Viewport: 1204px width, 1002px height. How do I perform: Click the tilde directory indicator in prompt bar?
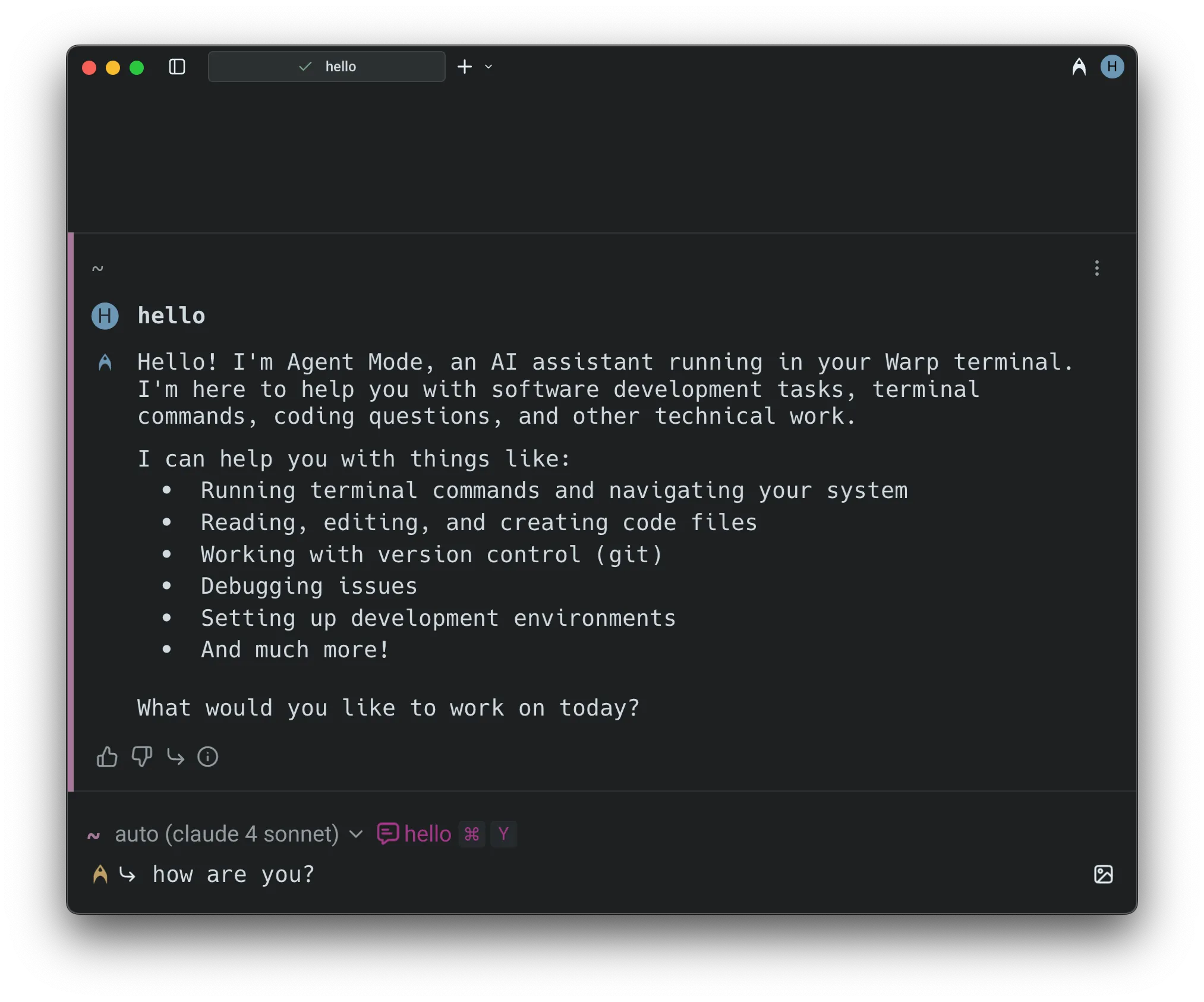(93, 835)
